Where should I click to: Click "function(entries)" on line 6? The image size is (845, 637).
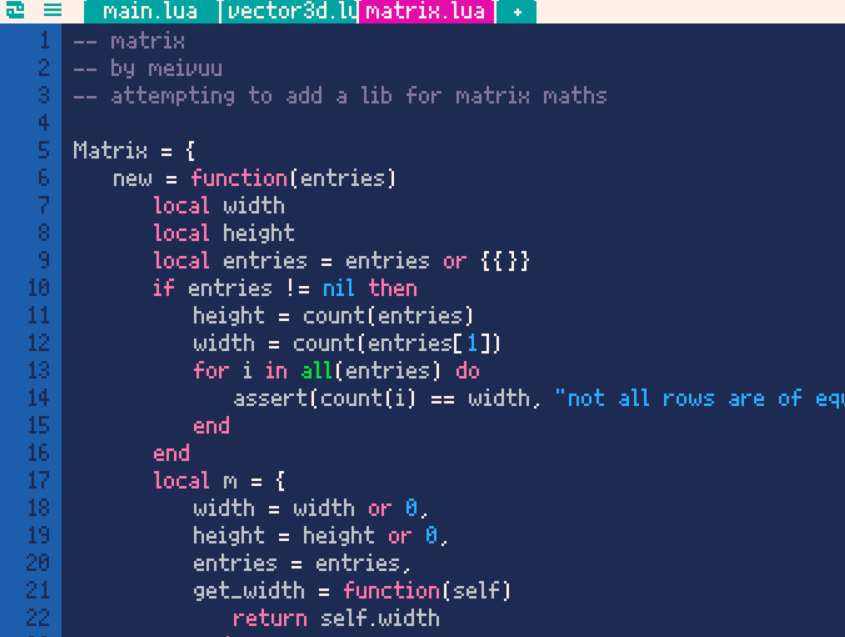point(294,178)
